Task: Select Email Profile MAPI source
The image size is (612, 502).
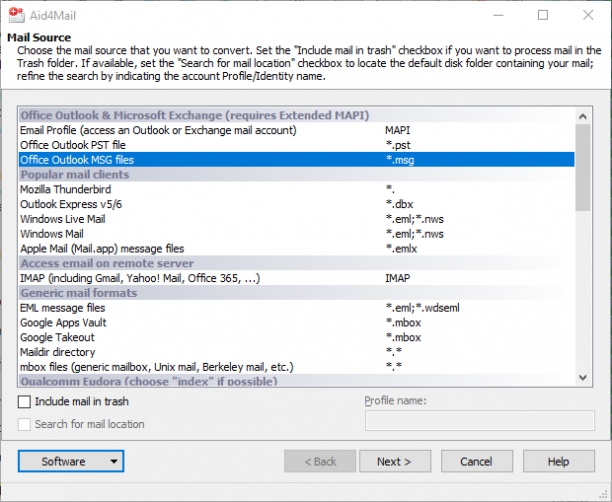Action: pos(297,130)
